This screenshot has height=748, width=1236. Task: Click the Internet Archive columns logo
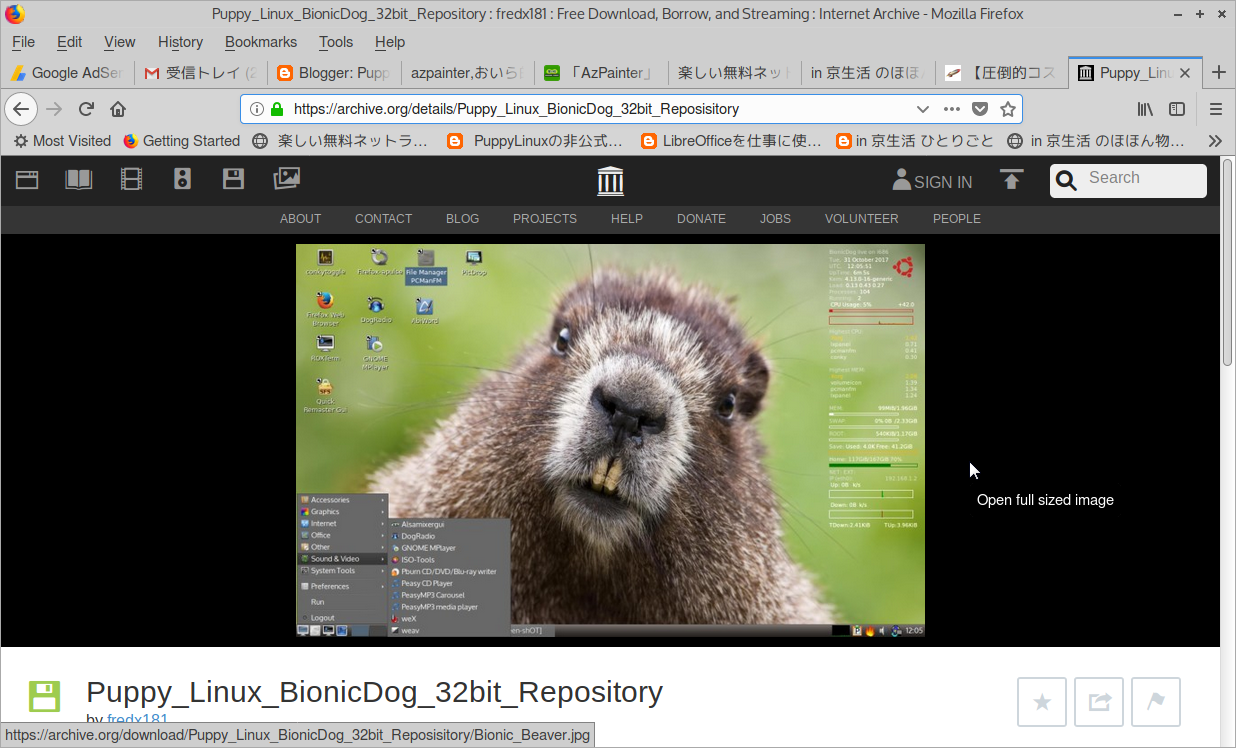click(610, 181)
